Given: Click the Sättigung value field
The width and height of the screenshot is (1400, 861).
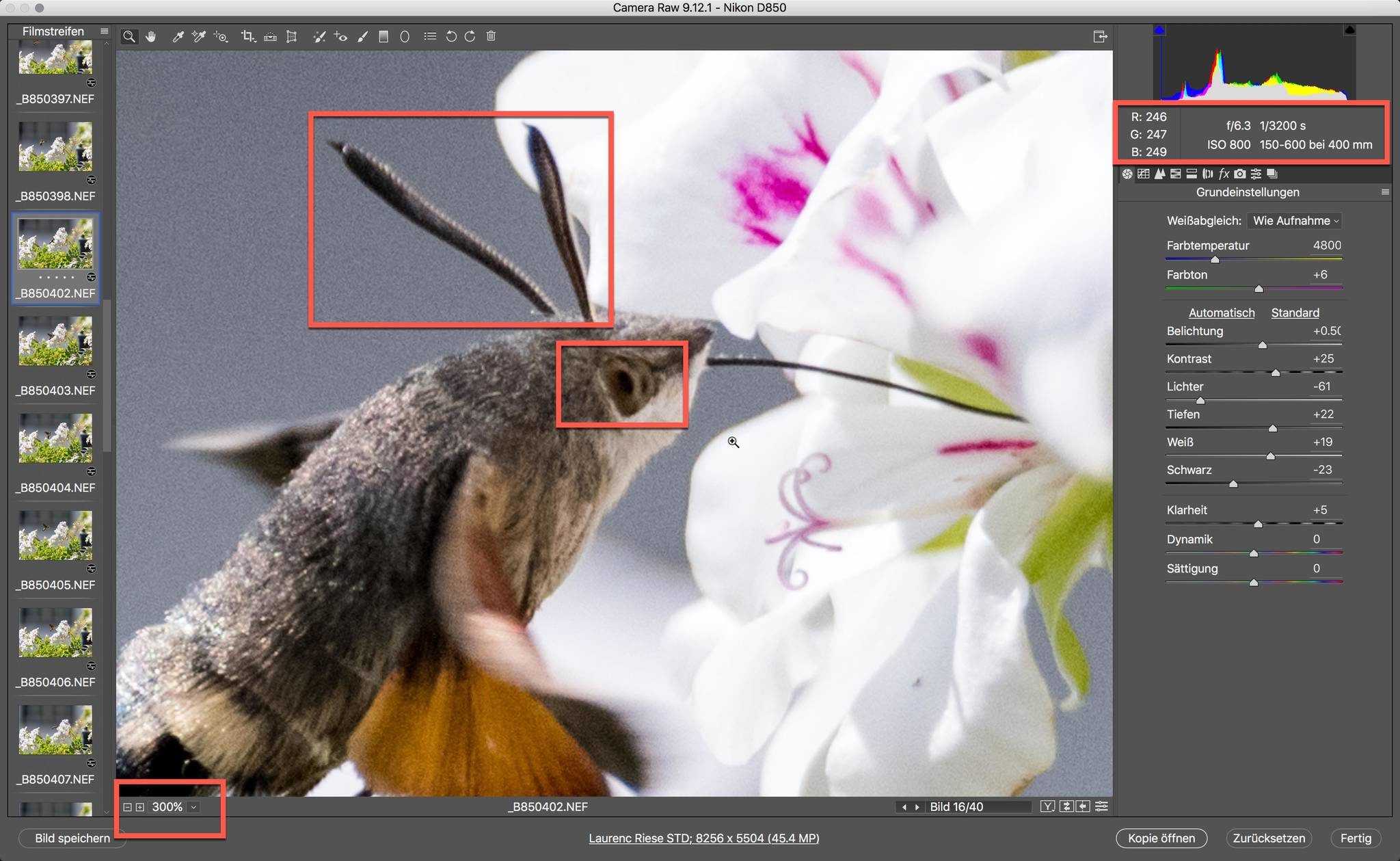Looking at the screenshot, I should pos(1323,568).
